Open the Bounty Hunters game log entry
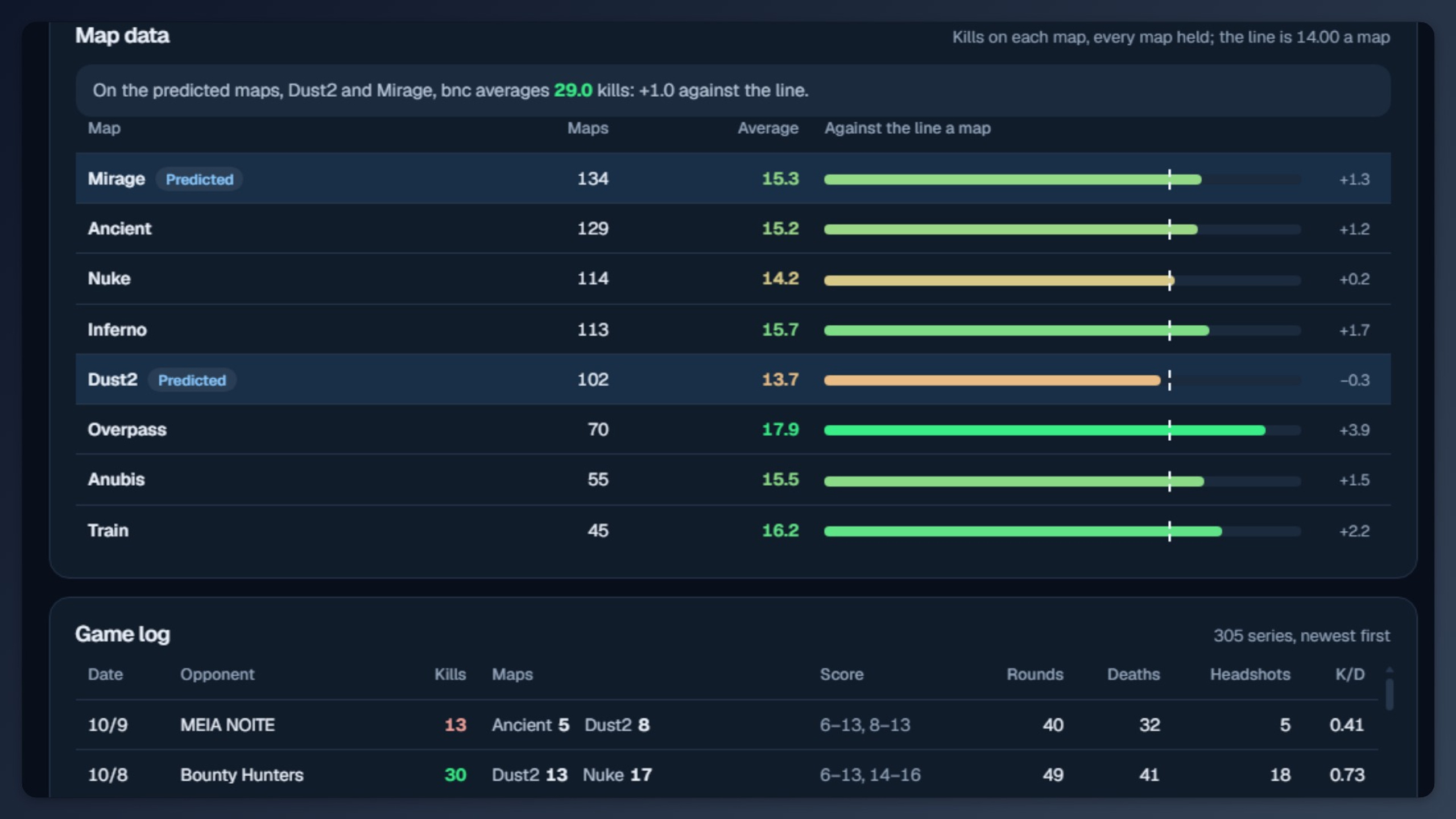The width and height of the screenshot is (1456, 819). 727,774
